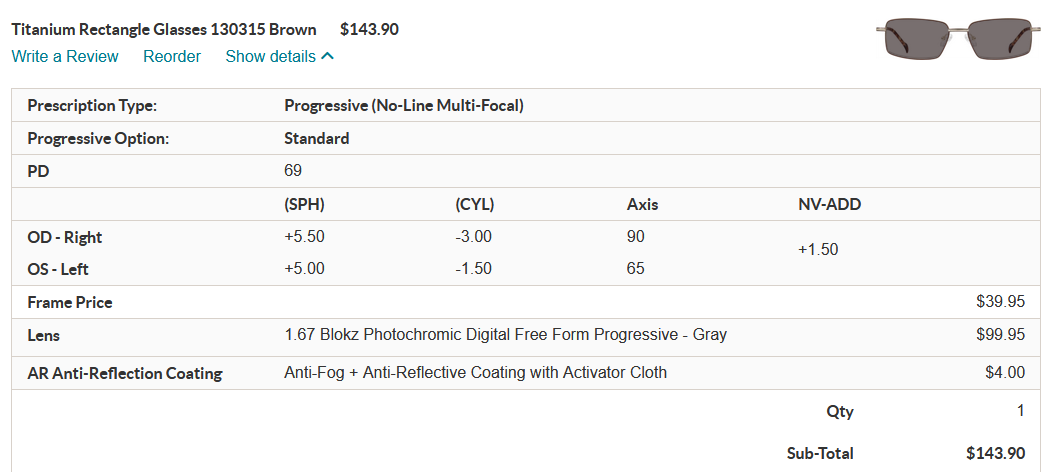Click the chevron arrow beside Show details
Image resolution: width=1044 pixels, height=472 pixels.
click(x=327, y=57)
